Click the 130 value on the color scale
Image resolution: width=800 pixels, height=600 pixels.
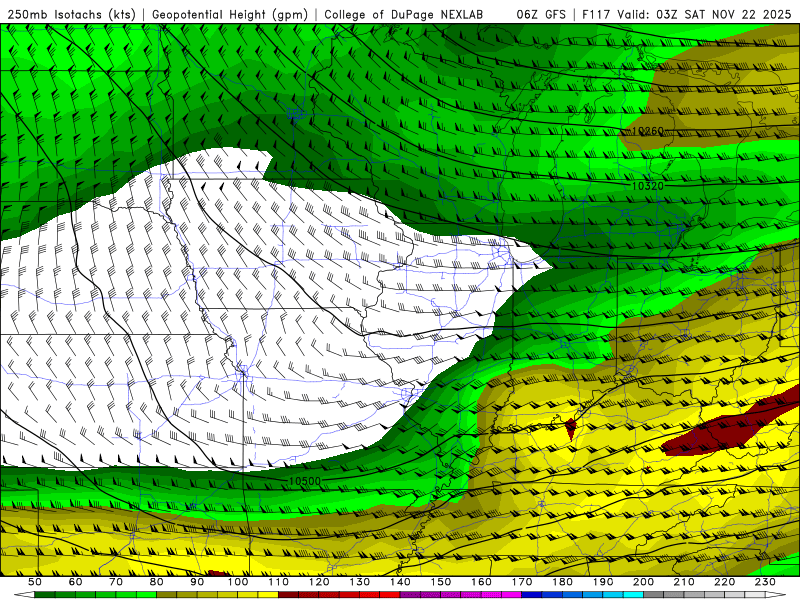[359, 582]
